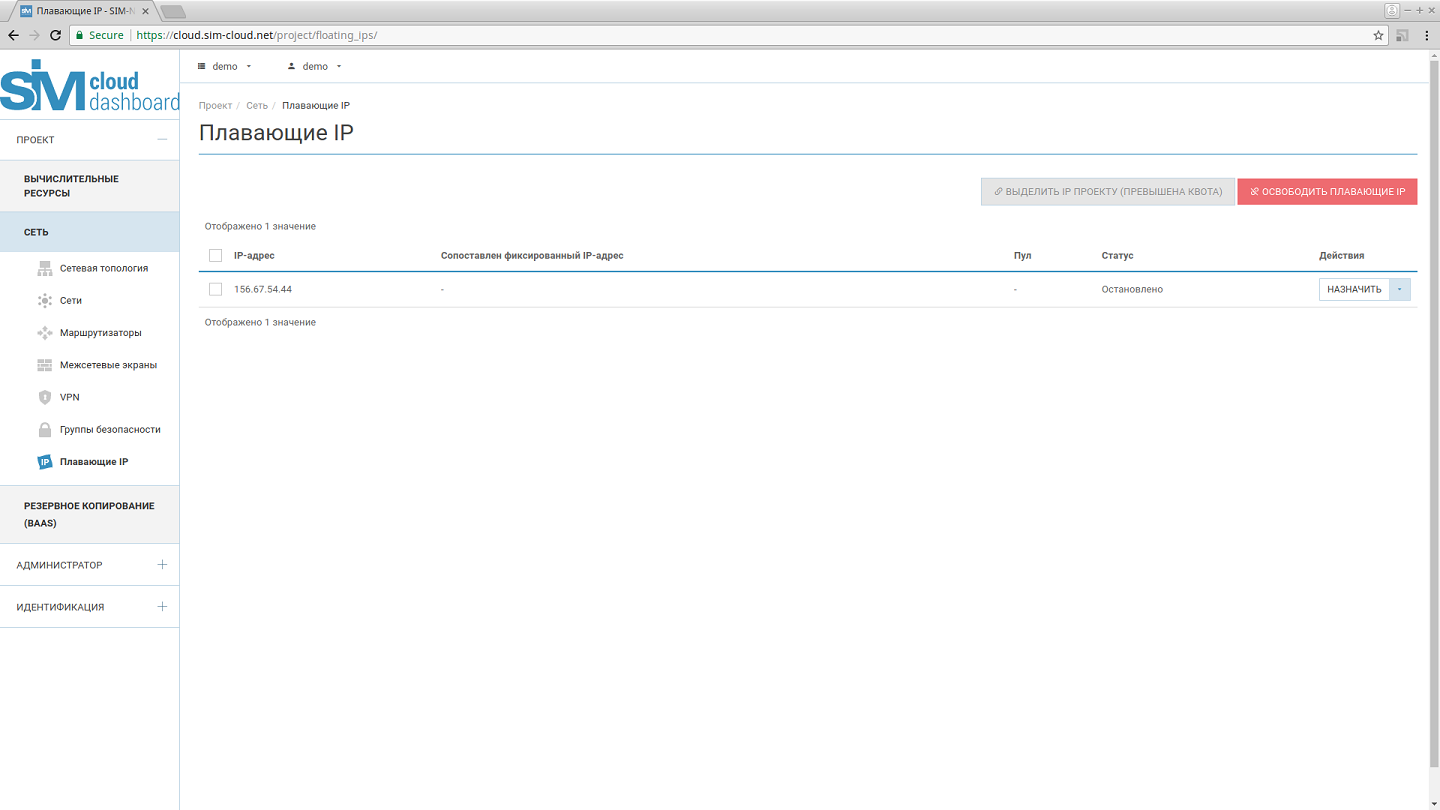Click the Security groups padlock icon
The width and height of the screenshot is (1440, 810).
click(x=44, y=430)
